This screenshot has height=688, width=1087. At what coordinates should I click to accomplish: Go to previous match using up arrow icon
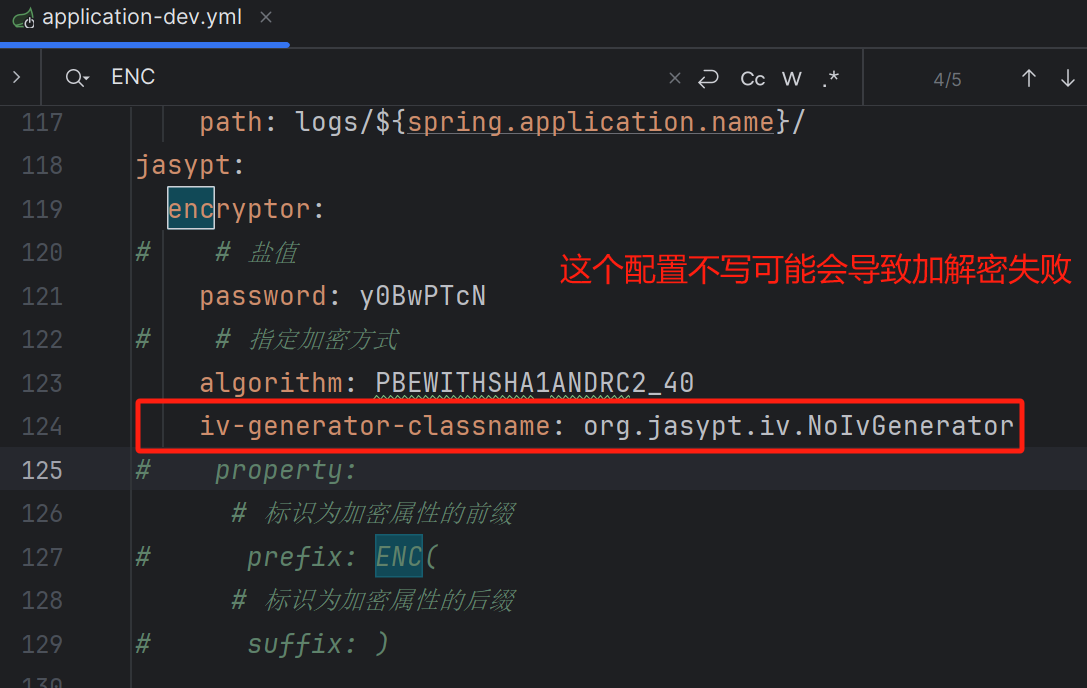point(1029,78)
